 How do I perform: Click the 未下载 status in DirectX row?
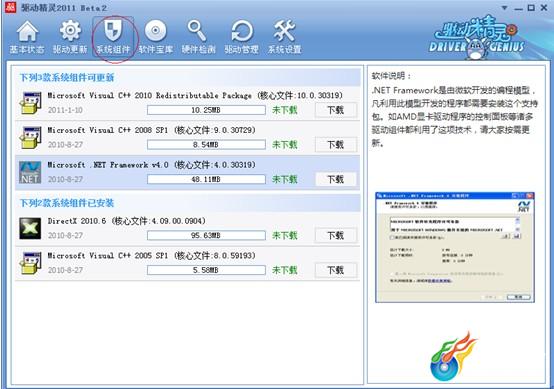point(285,236)
